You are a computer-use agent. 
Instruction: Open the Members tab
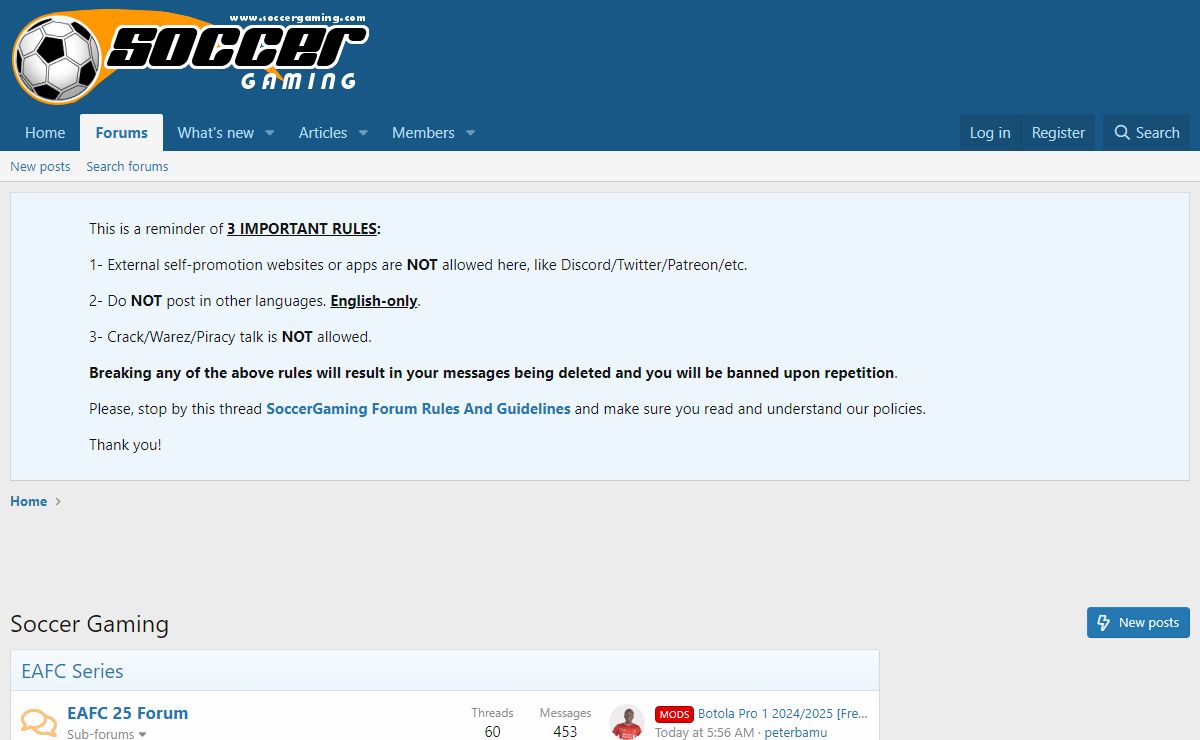pos(423,133)
